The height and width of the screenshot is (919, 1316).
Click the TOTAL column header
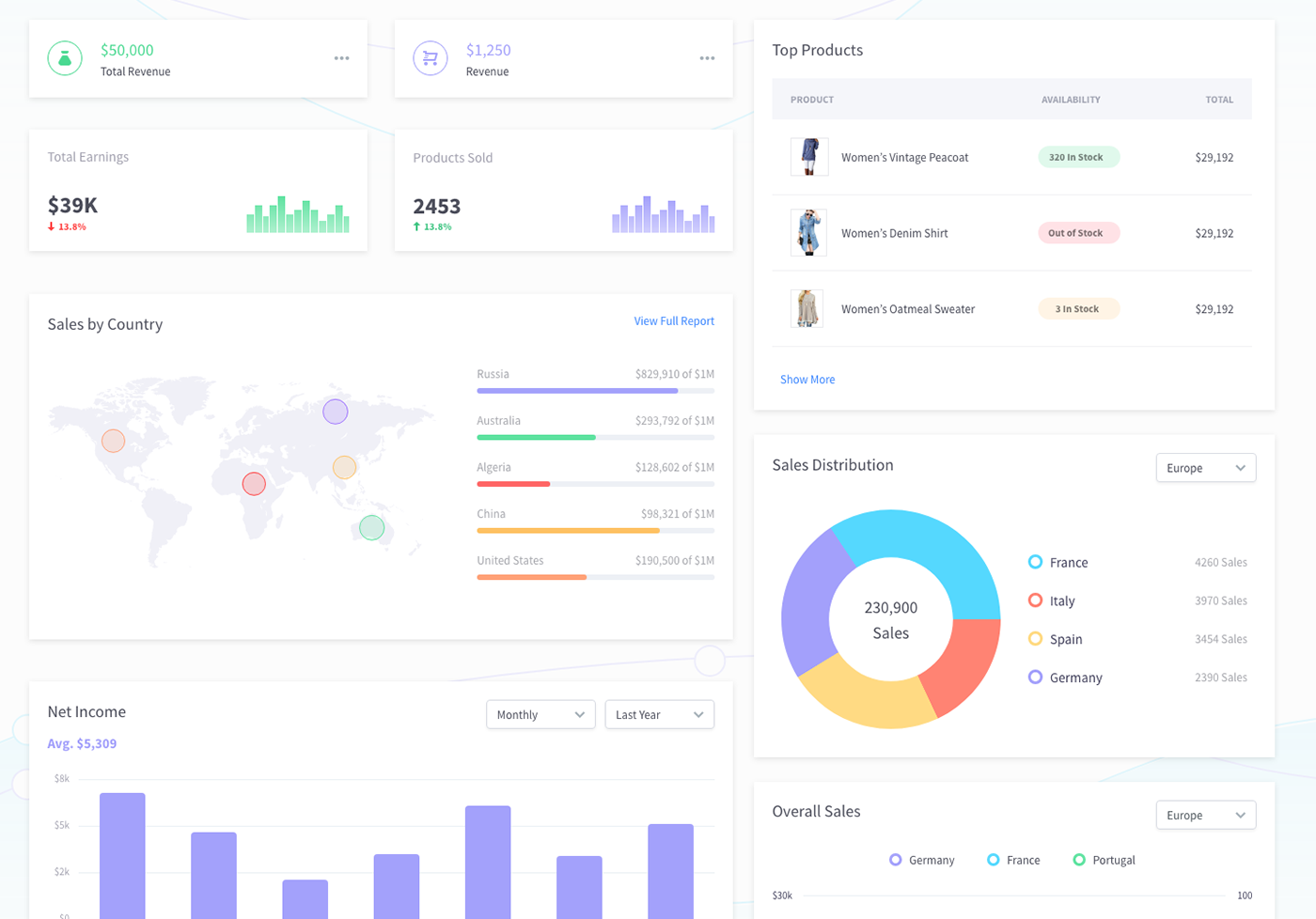[x=1219, y=100]
